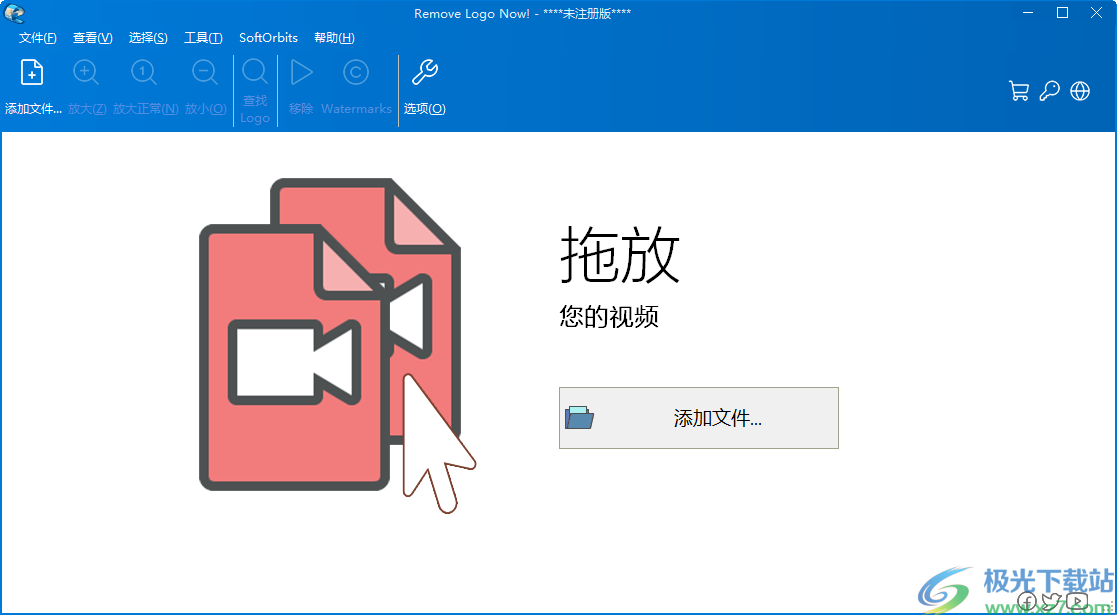Click the Zoom Normal (放大正常) icon
The image size is (1117, 615).
144,72
